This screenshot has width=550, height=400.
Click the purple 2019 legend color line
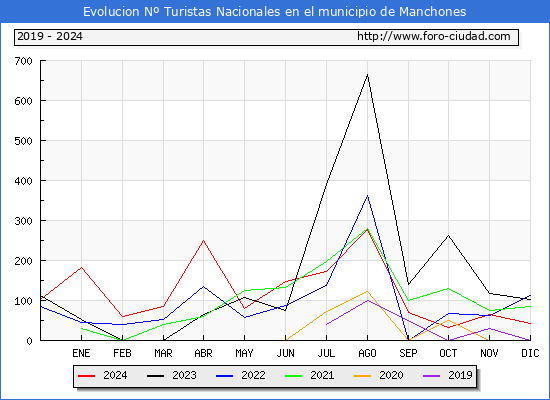click(x=431, y=376)
